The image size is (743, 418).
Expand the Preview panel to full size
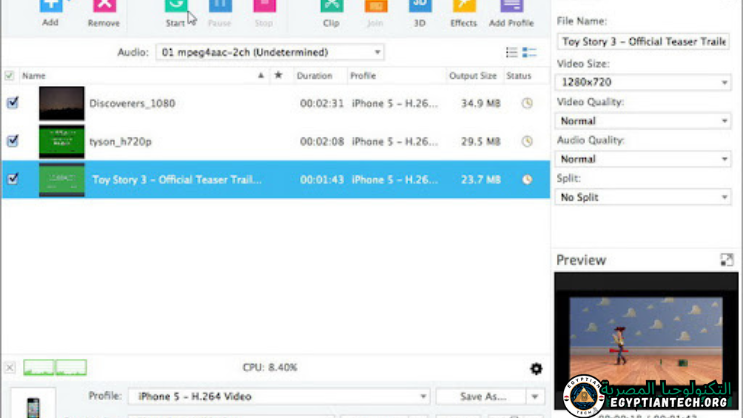[727, 260]
